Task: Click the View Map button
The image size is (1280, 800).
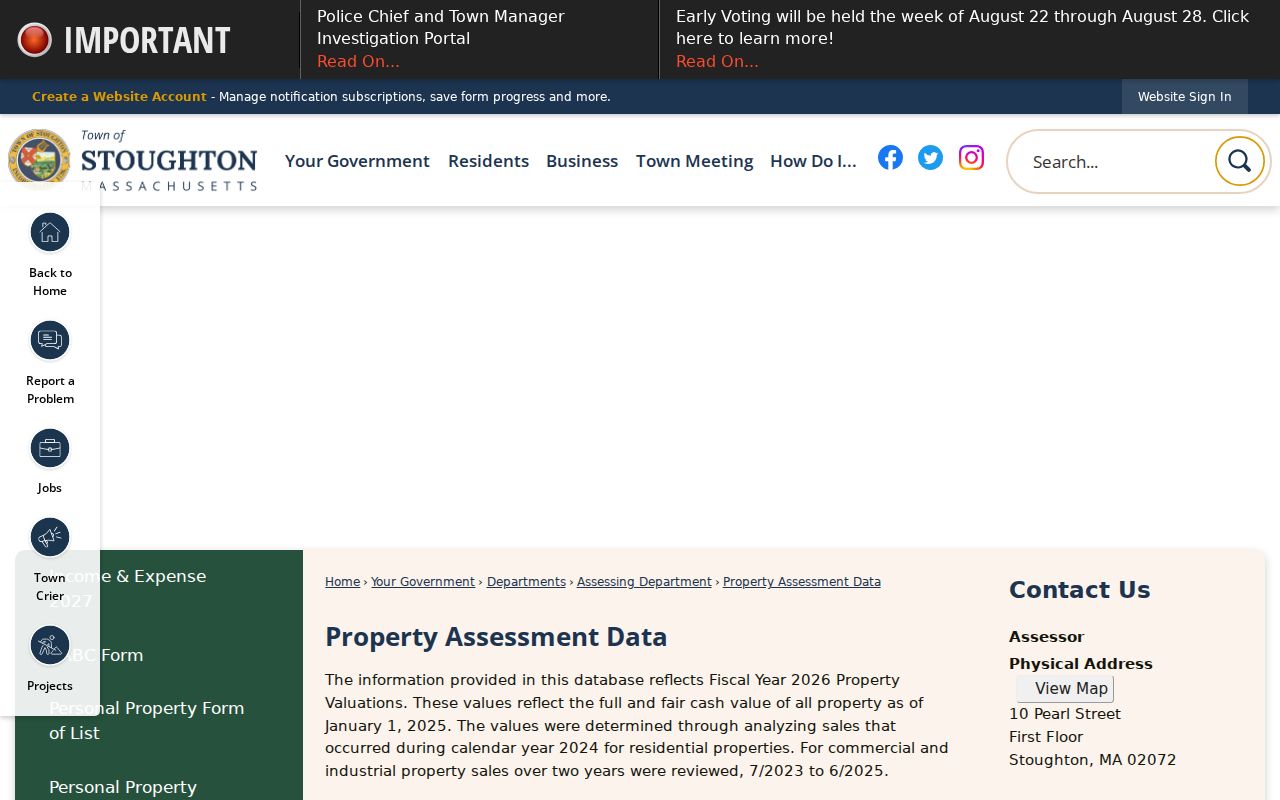Action: click(x=1065, y=689)
